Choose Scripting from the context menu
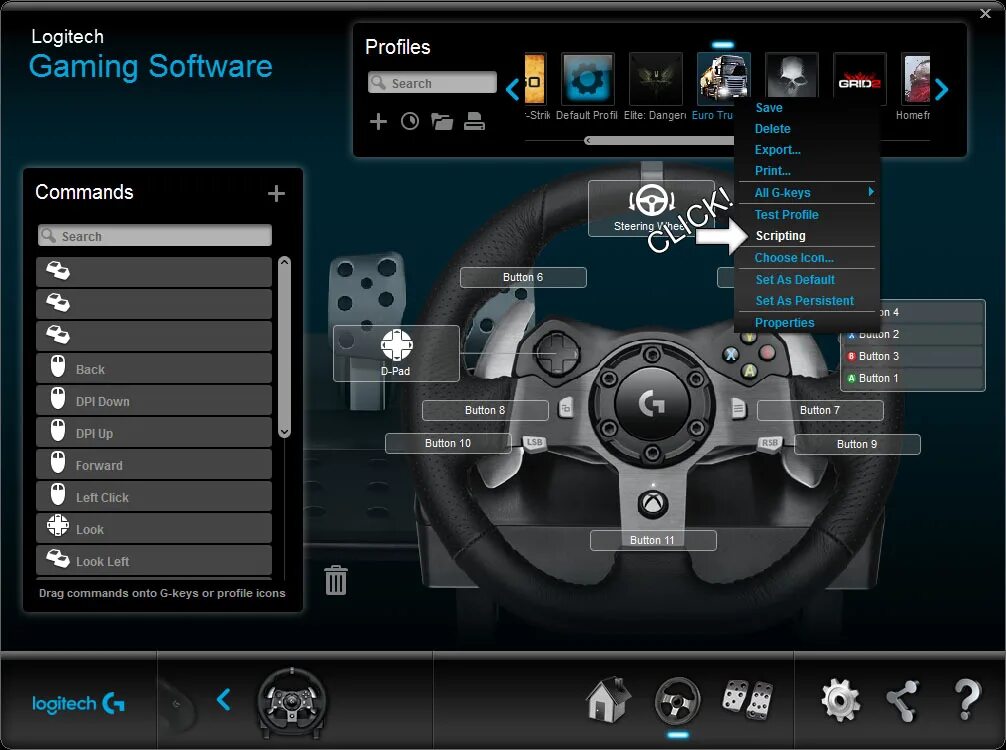This screenshot has height=750, width=1006. [x=780, y=236]
